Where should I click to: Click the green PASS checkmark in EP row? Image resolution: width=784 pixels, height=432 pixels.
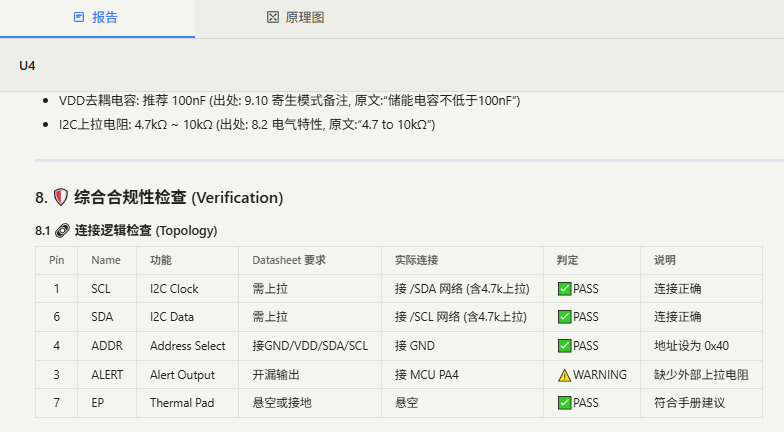click(x=564, y=403)
